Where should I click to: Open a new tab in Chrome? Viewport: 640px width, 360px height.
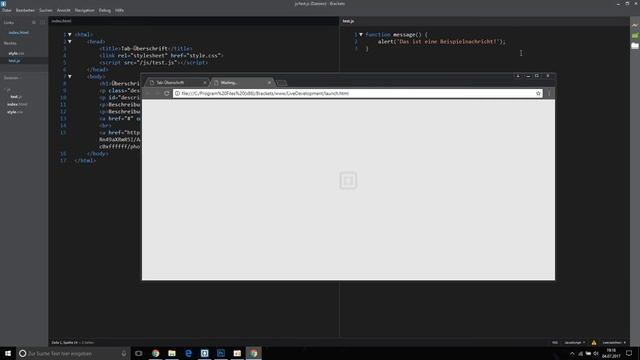pos(282,83)
